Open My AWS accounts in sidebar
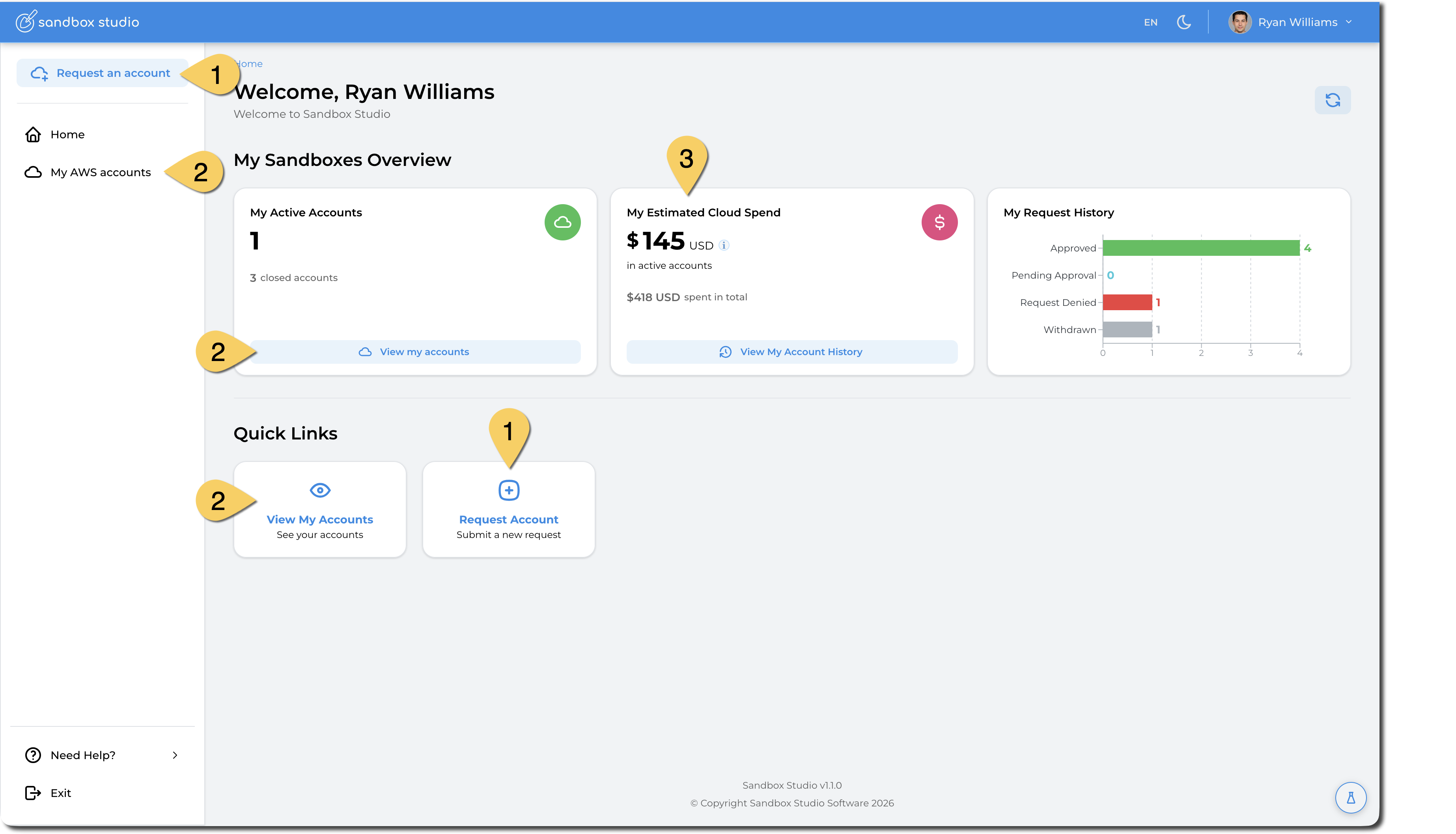This screenshot has height=834, width=1456. point(100,172)
